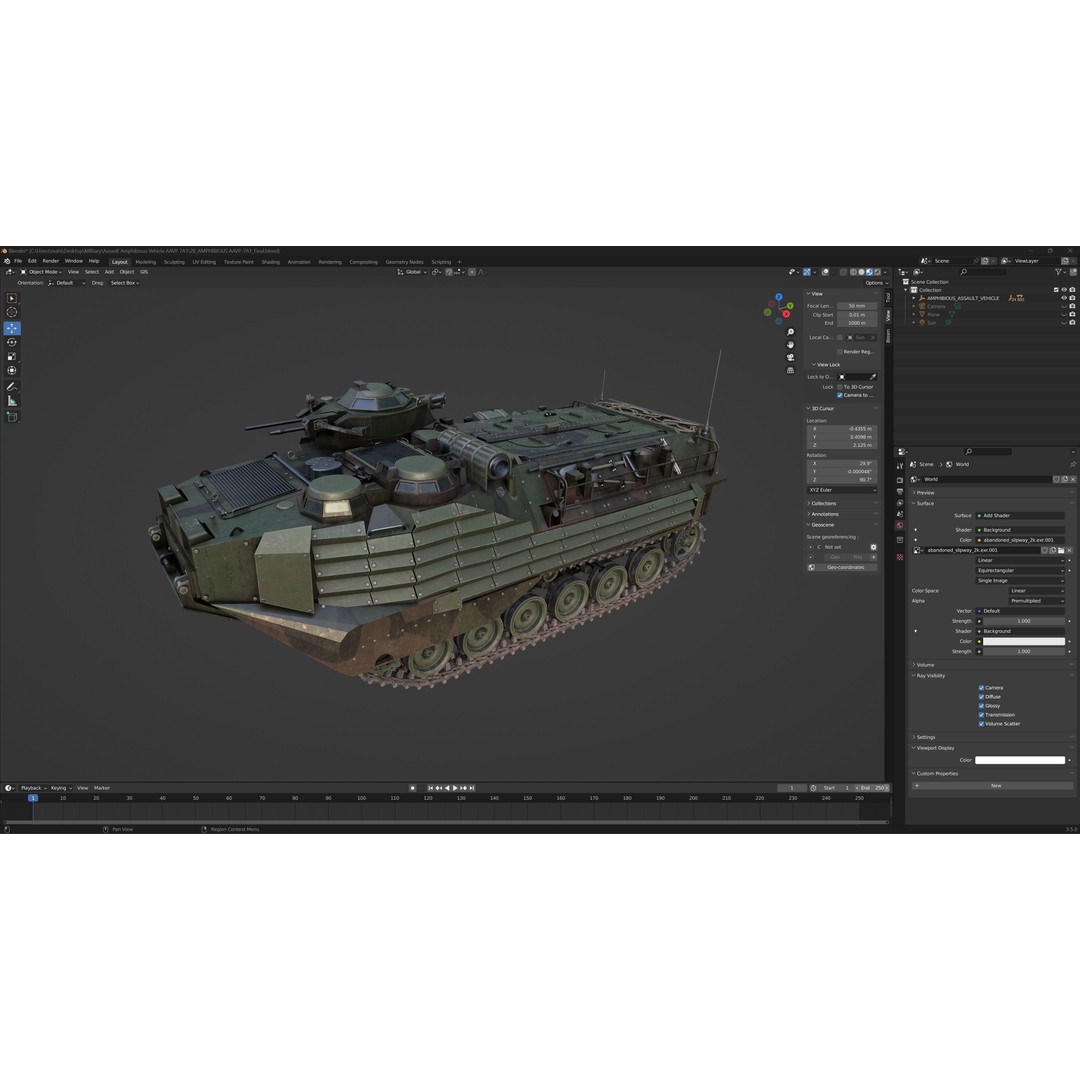This screenshot has height=1080, width=1080.
Task: Open the GIS menu in viewport header
Action: [x=144, y=272]
